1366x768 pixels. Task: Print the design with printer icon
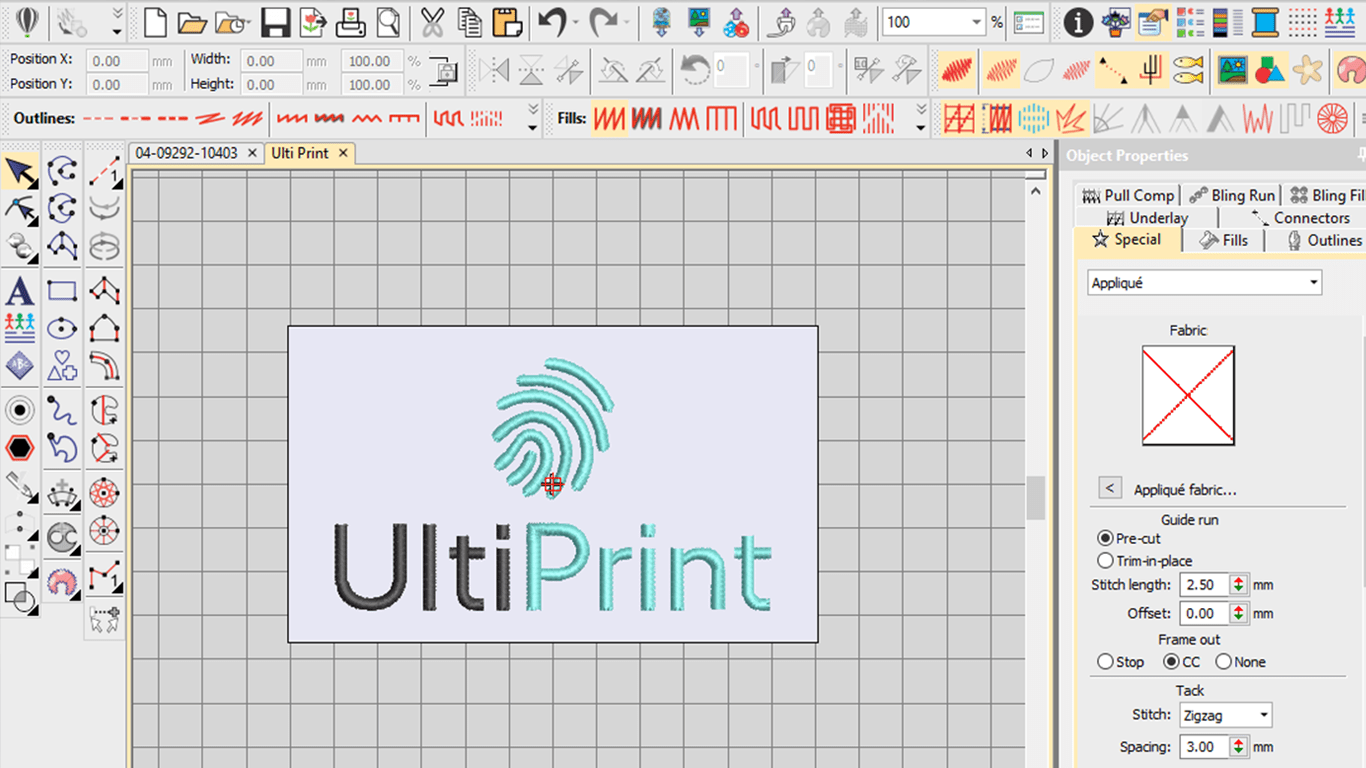pos(350,22)
